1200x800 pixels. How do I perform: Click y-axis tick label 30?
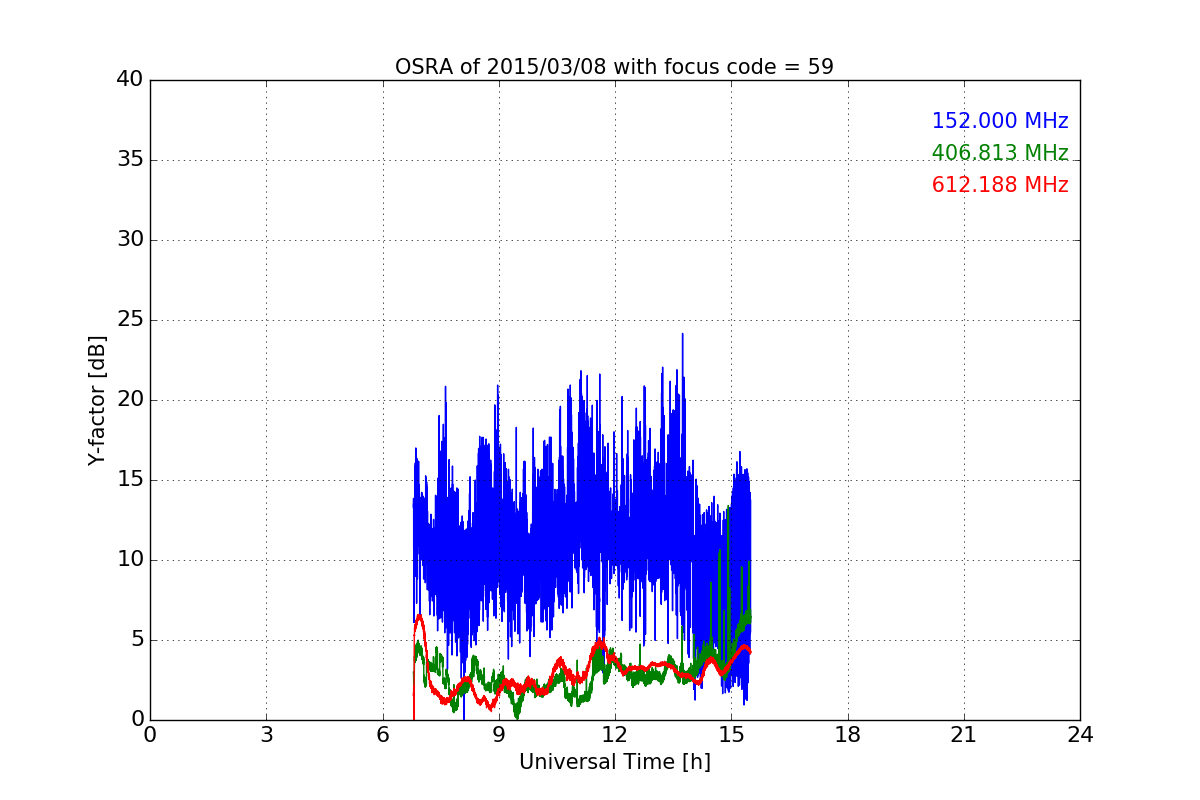(130, 240)
